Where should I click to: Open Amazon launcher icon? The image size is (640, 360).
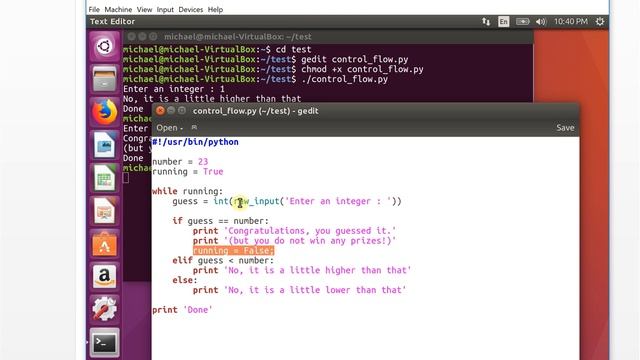point(104,277)
